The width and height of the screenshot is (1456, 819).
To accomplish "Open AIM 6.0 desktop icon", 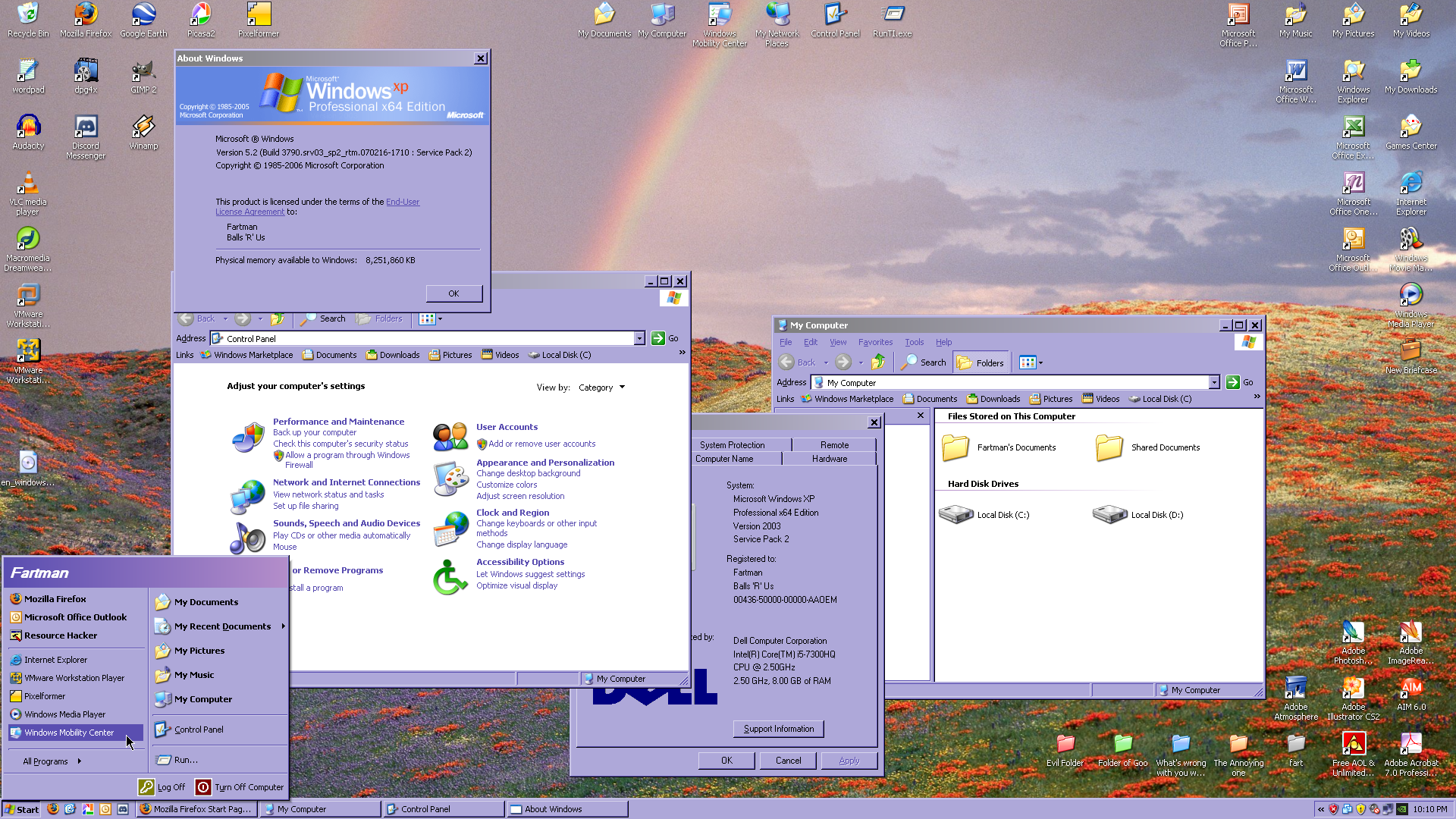I will coord(1411,693).
